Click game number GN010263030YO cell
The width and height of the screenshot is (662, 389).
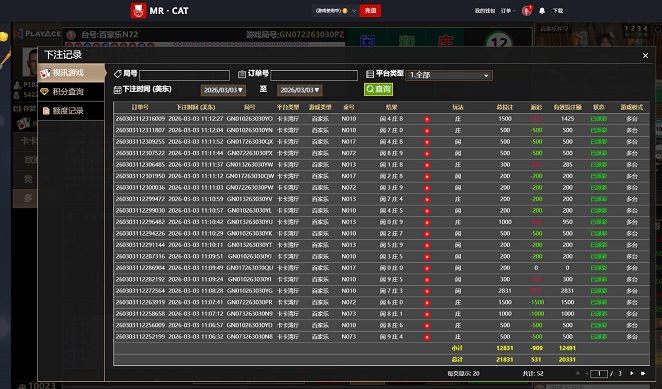coord(250,119)
